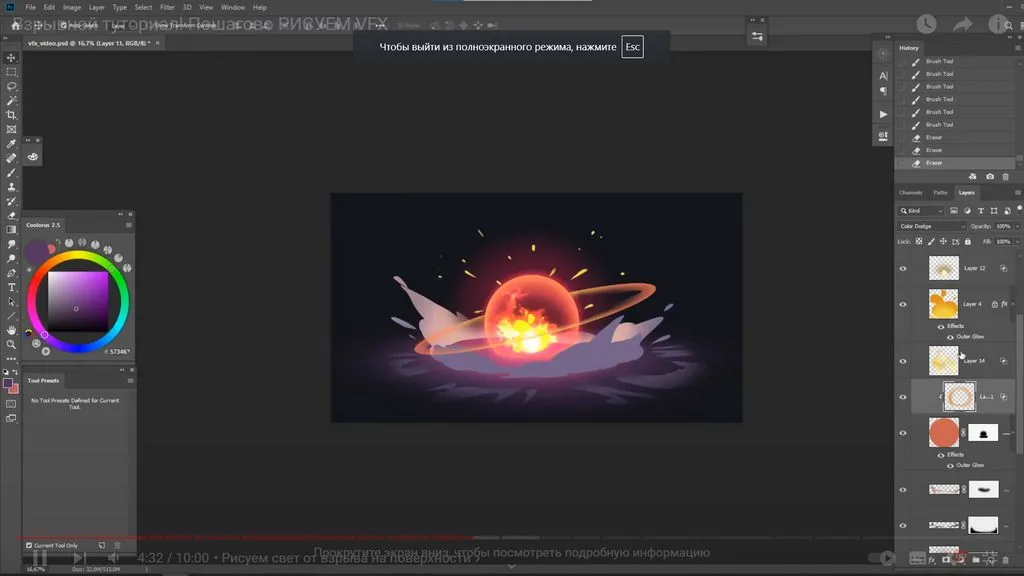Select the Move tool
Image resolution: width=1024 pixels, height=576 pixels.
point(11,57)
